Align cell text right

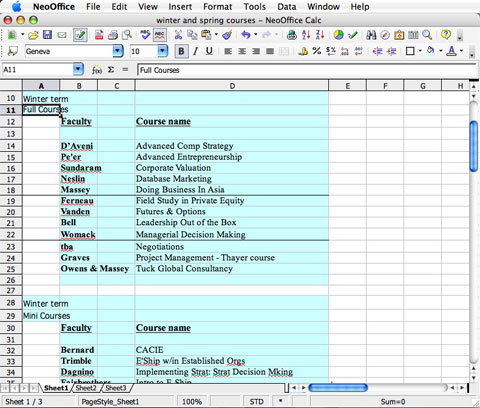256,51
